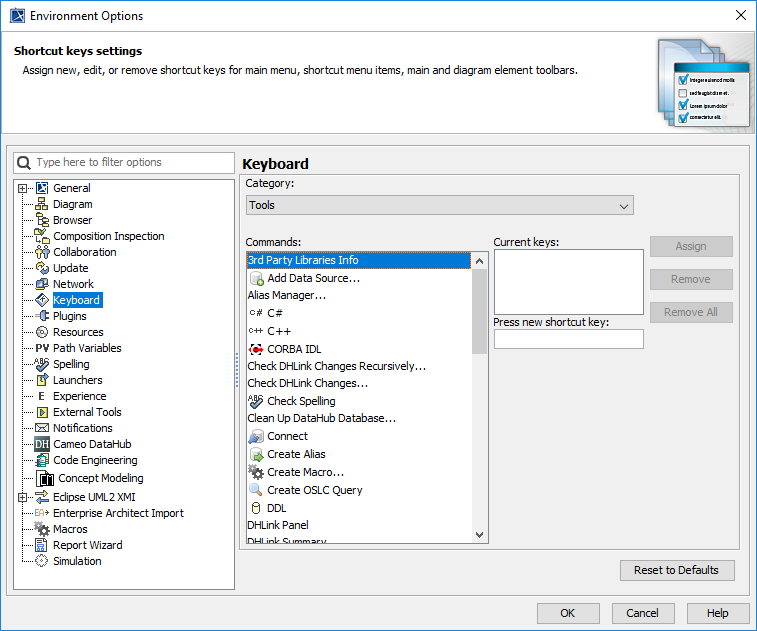Click the Launchers icon
This screenshot has width=757, height=631.
(x=42, y=379)
